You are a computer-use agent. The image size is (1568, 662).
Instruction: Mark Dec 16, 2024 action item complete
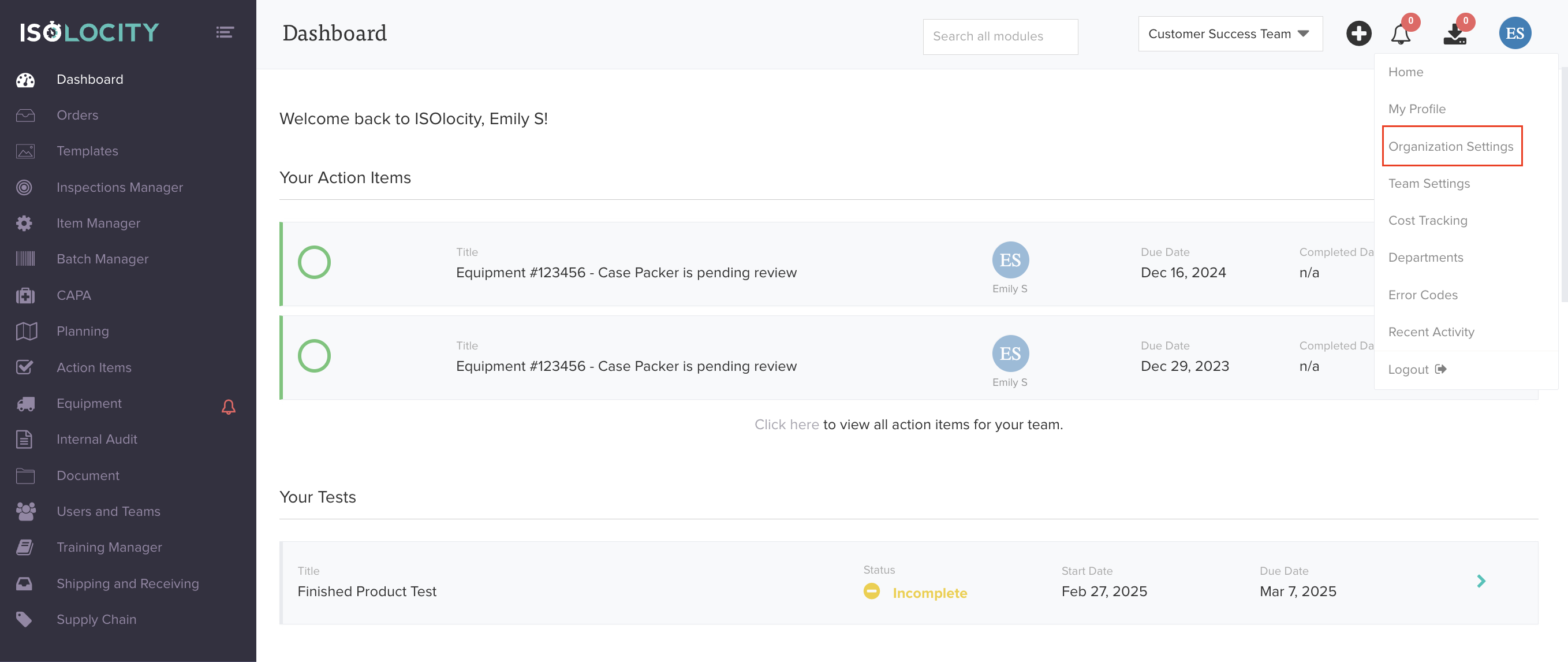coord(314,262)
